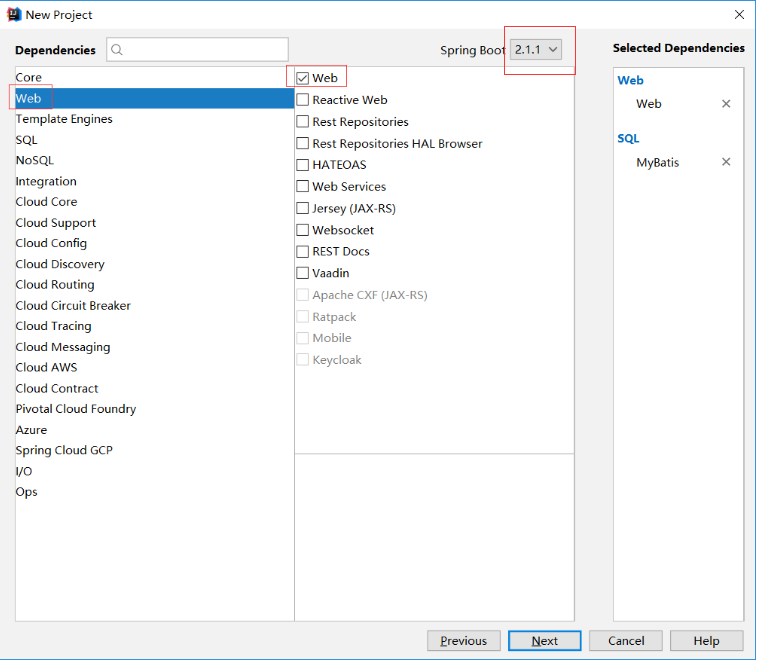758x661 pixels.
Task: Check the REST Docs option
Action: 303,251
